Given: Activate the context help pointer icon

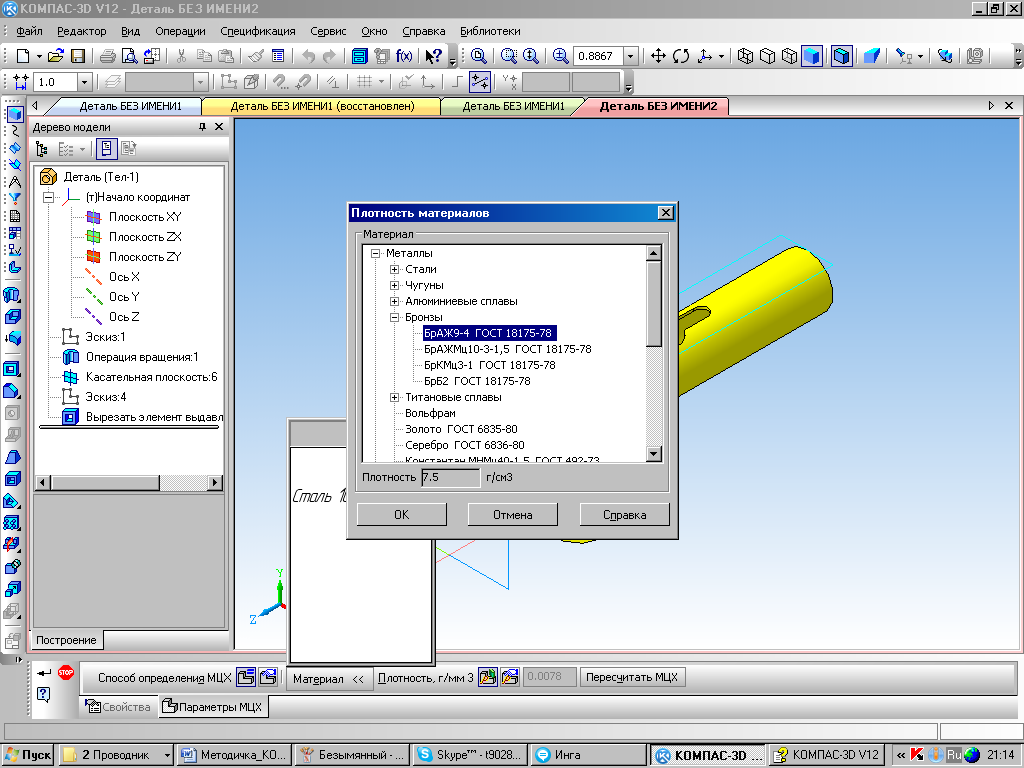Looking at the screenshot, I should click(434, 56).
